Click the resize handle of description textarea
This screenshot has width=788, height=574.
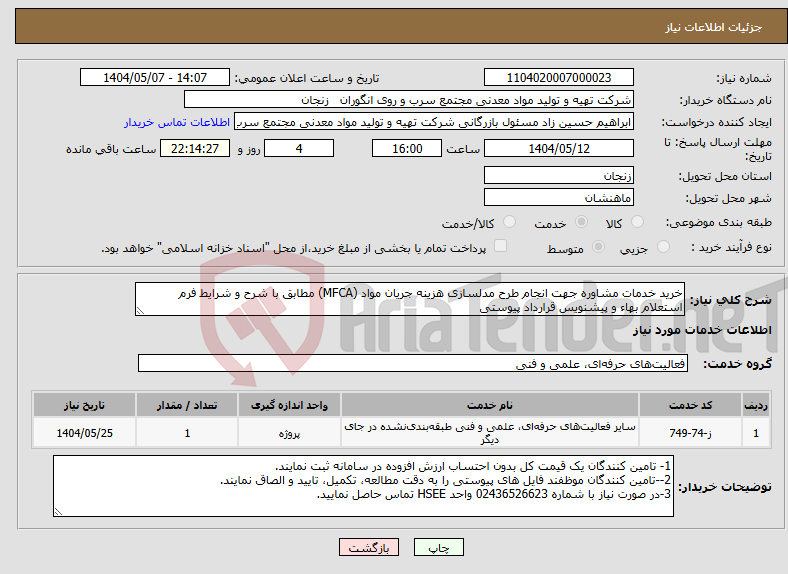coord(140,311)
